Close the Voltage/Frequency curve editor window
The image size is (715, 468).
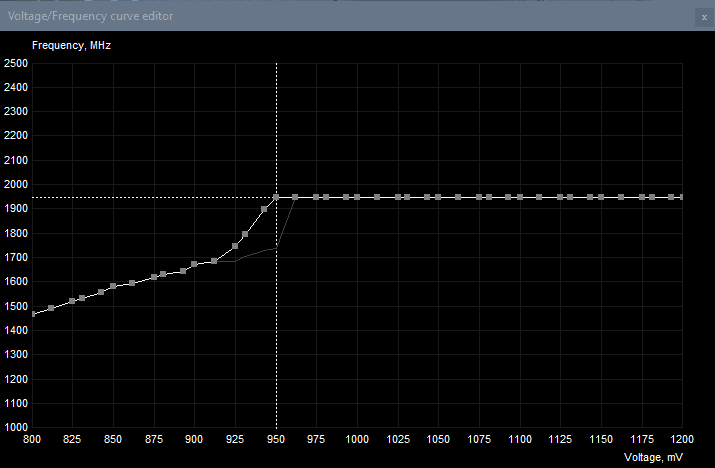[x=704, y=17]
